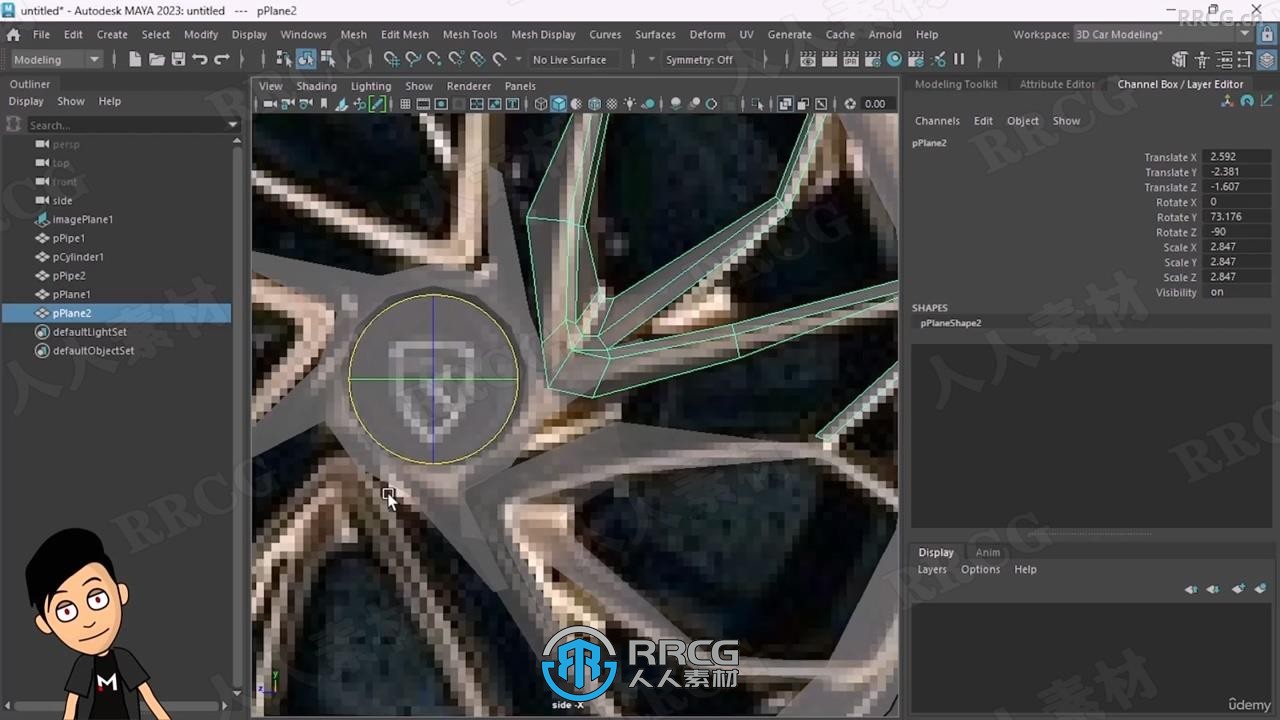
Task: Switch to the Anim layer tab
Action: (987, 552)
